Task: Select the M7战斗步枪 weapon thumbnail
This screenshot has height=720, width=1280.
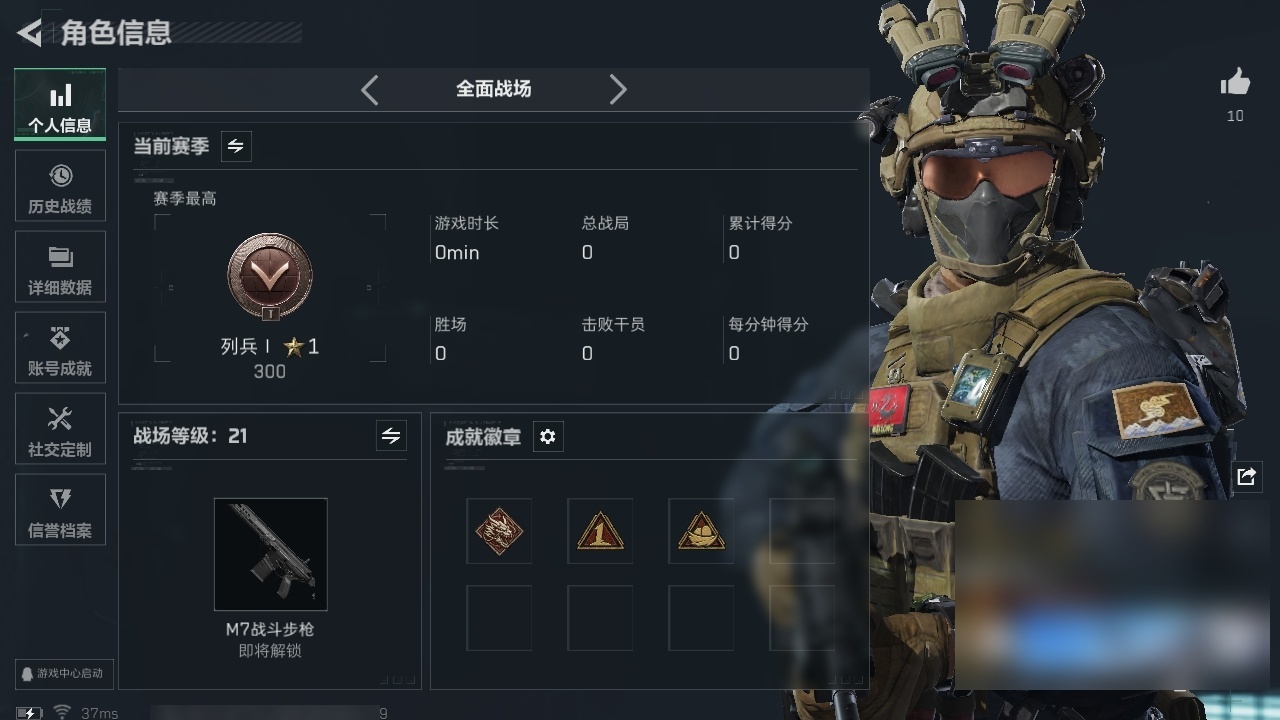Action: tap(270, 554)
